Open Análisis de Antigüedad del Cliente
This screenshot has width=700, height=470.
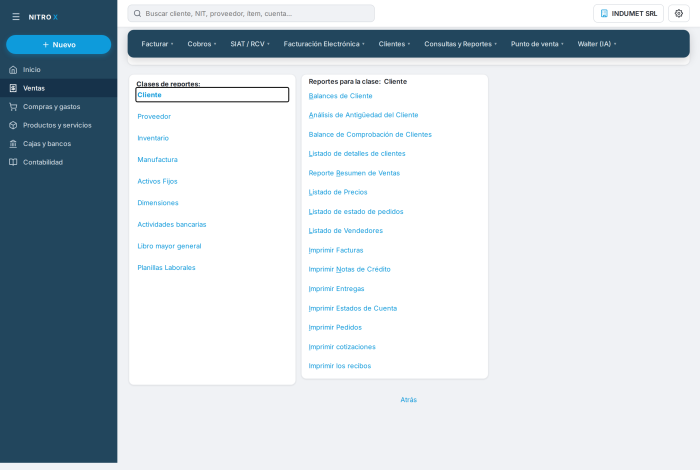tap(363, 115)
